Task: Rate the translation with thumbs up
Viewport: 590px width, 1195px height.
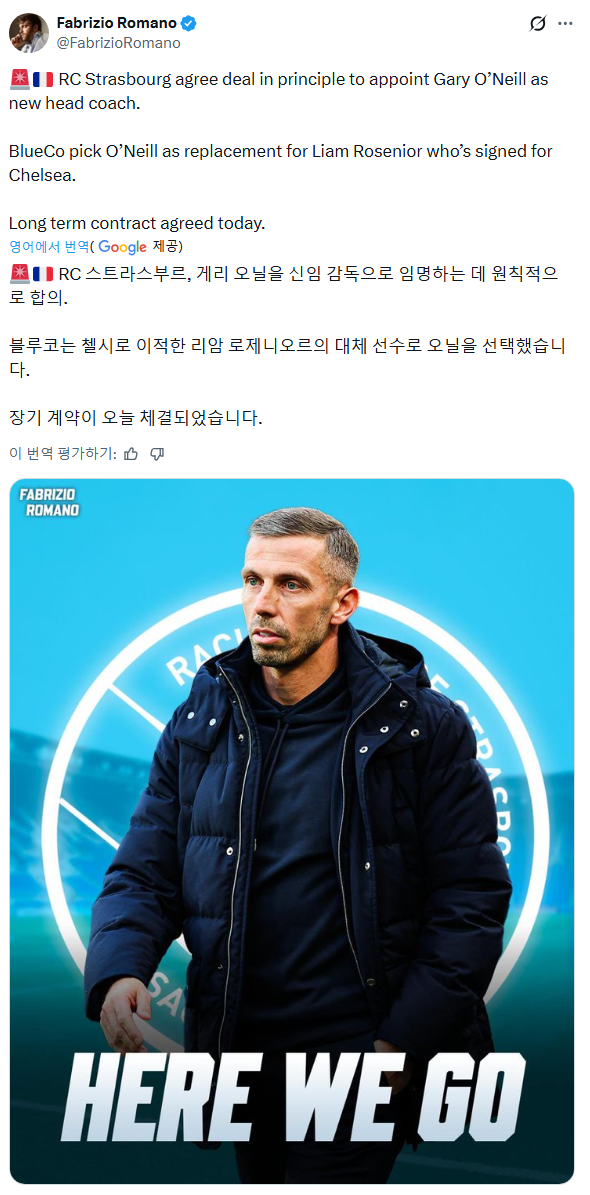Action: click(x=131, y=453)
